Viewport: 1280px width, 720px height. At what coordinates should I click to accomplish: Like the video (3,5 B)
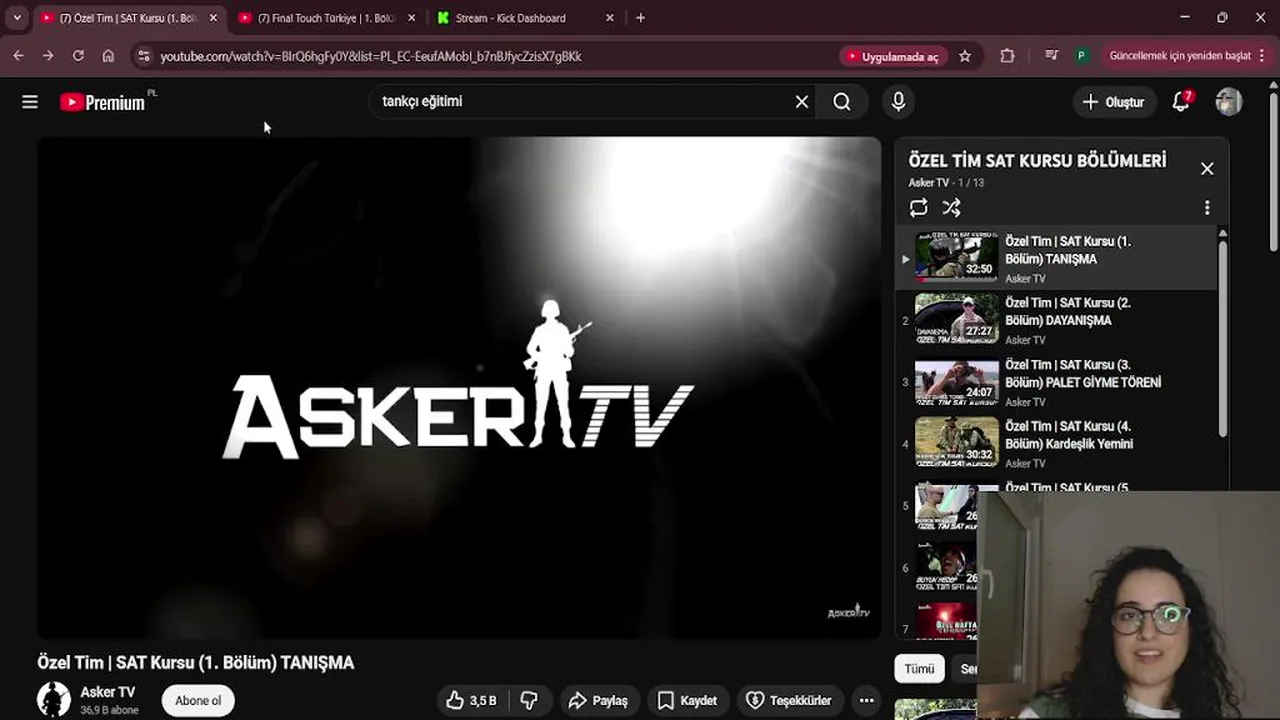(x=472, y=700)
